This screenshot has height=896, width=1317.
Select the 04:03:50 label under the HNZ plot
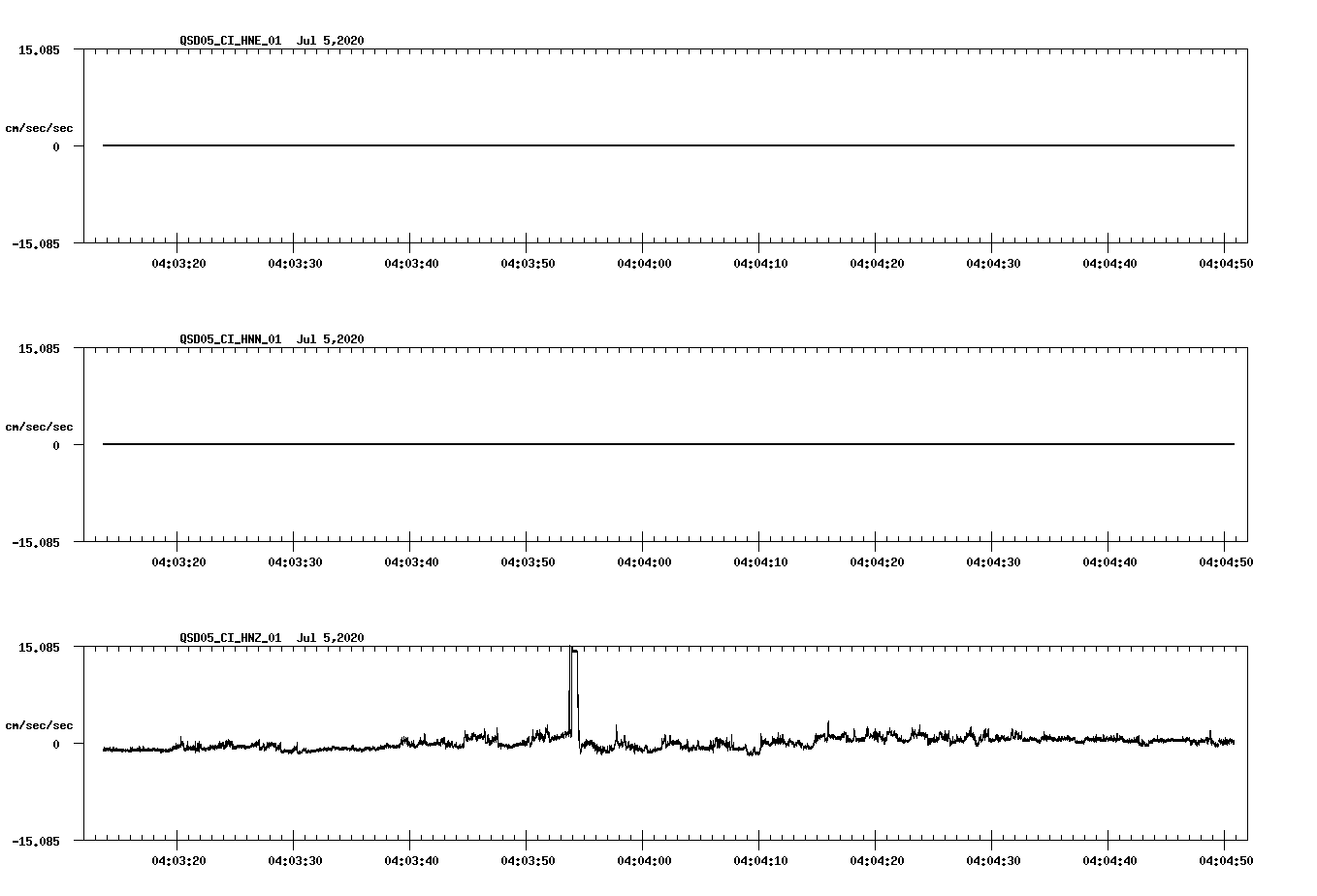coord(528,860)
